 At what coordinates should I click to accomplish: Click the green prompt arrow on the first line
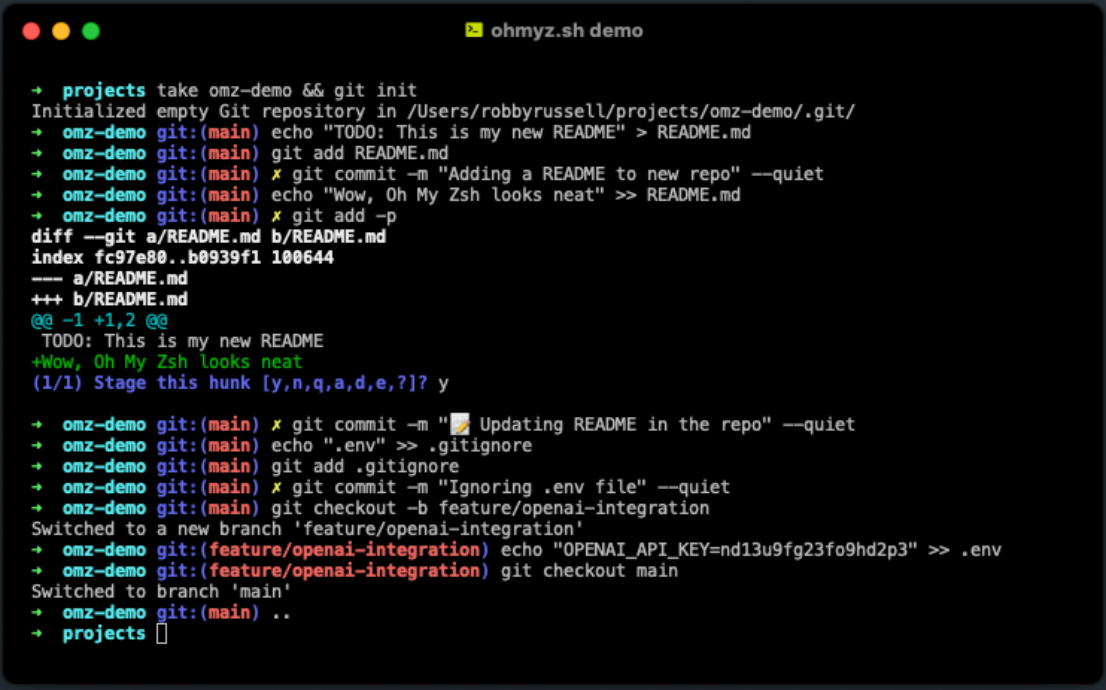(37, 90)
